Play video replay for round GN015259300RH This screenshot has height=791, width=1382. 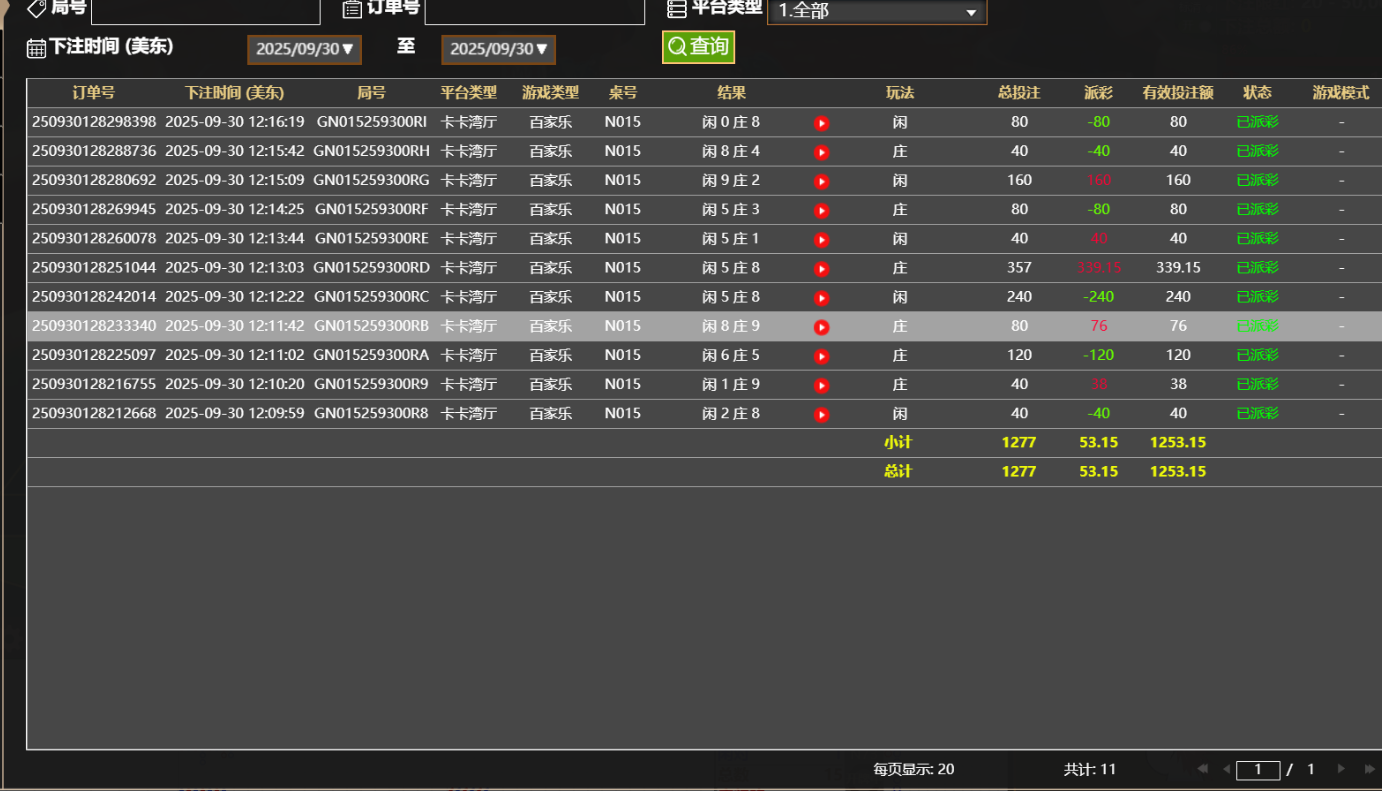coord(821,152)
